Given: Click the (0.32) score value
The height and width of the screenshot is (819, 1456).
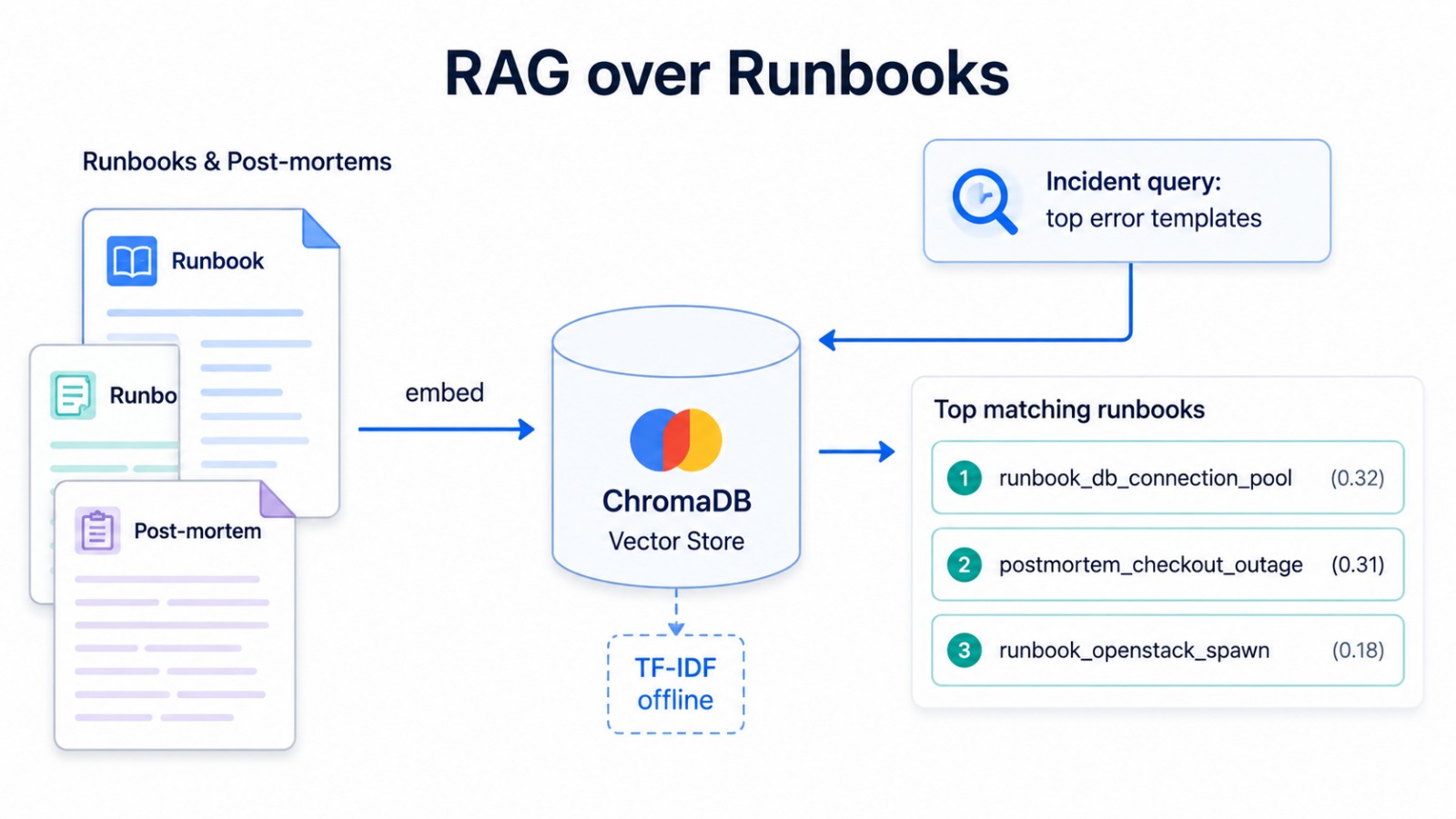Looking at the screenshot, I should [1357, 478].
